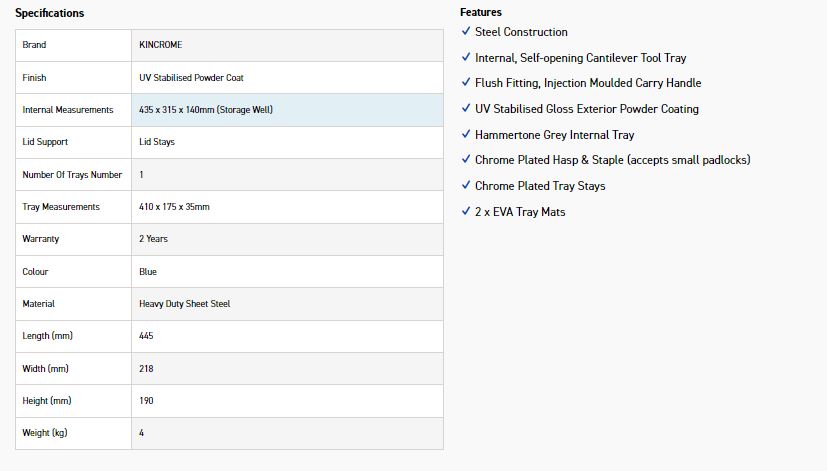This screenshot has width=827, height=471.
Task: Click checkmark next to Chrome Plated Hasp & Staple
Action: coord(466,159)
